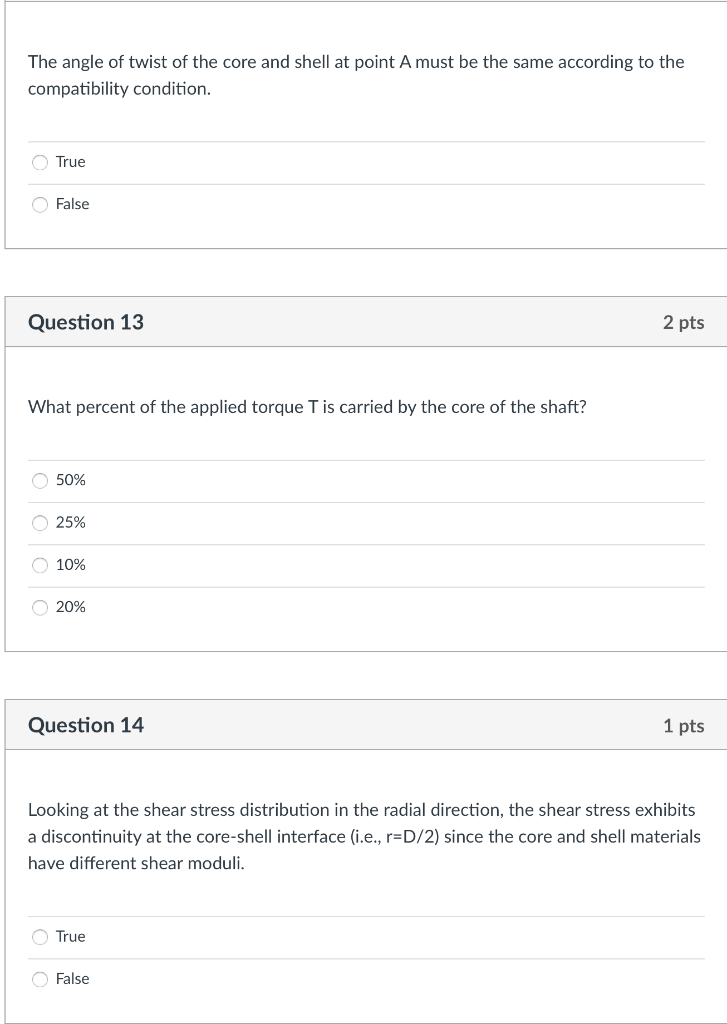
Task: Click the Question 14 heading
Action: (86, 725)
